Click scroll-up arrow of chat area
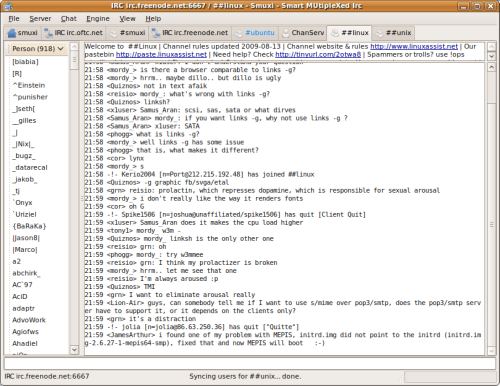The image size is (500, 386). click(x=492, y=68)
